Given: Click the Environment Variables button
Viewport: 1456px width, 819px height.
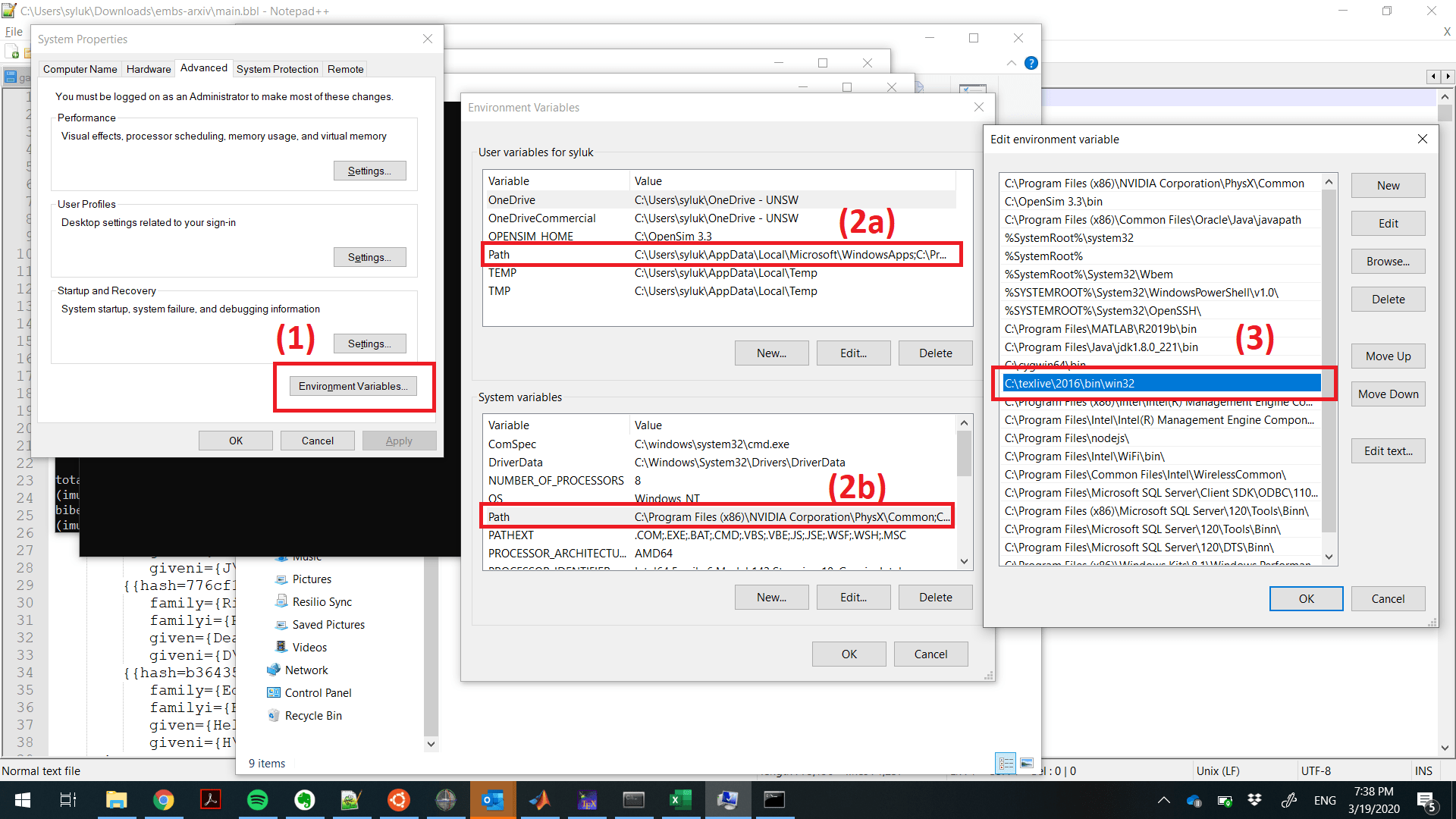Looking at the screenshot, I should pos(353,386).
